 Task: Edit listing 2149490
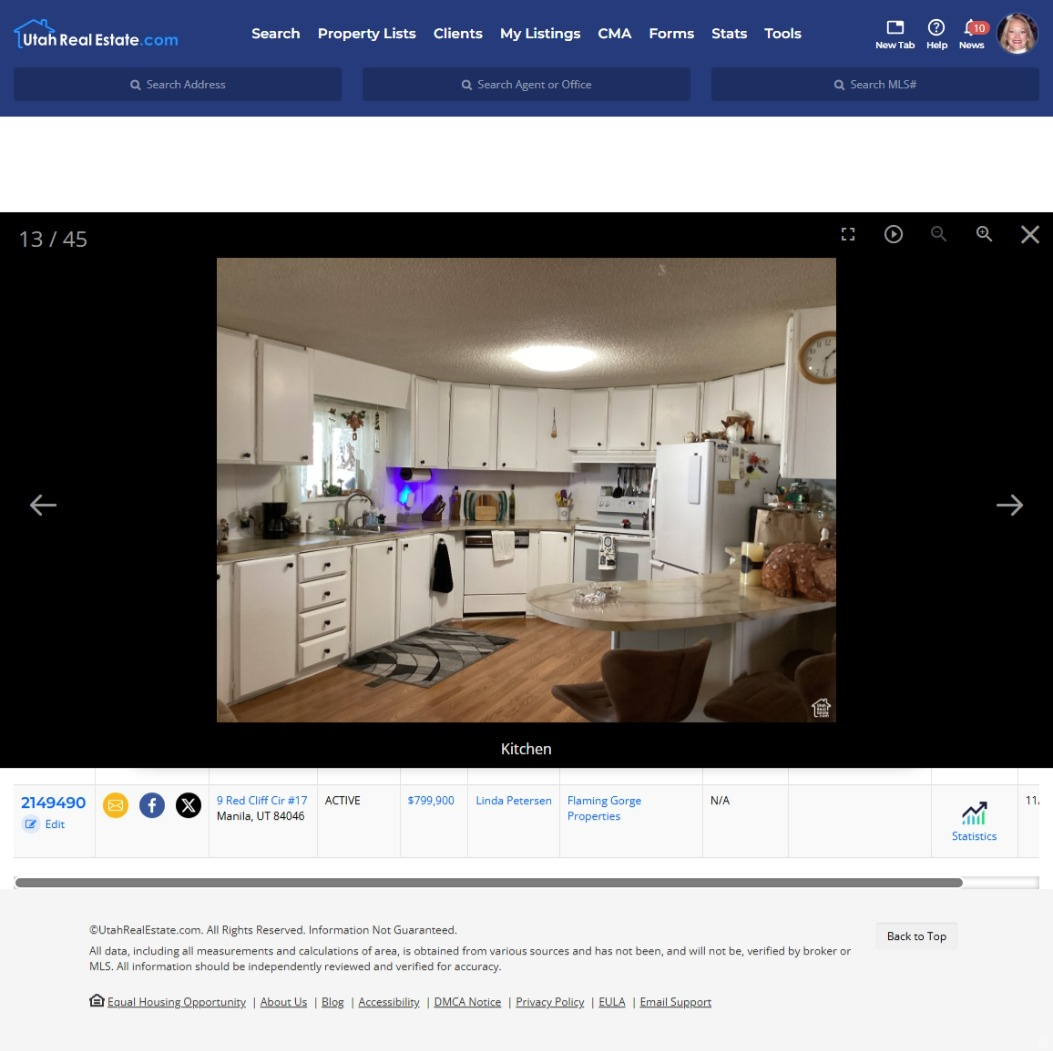(47, 823)
